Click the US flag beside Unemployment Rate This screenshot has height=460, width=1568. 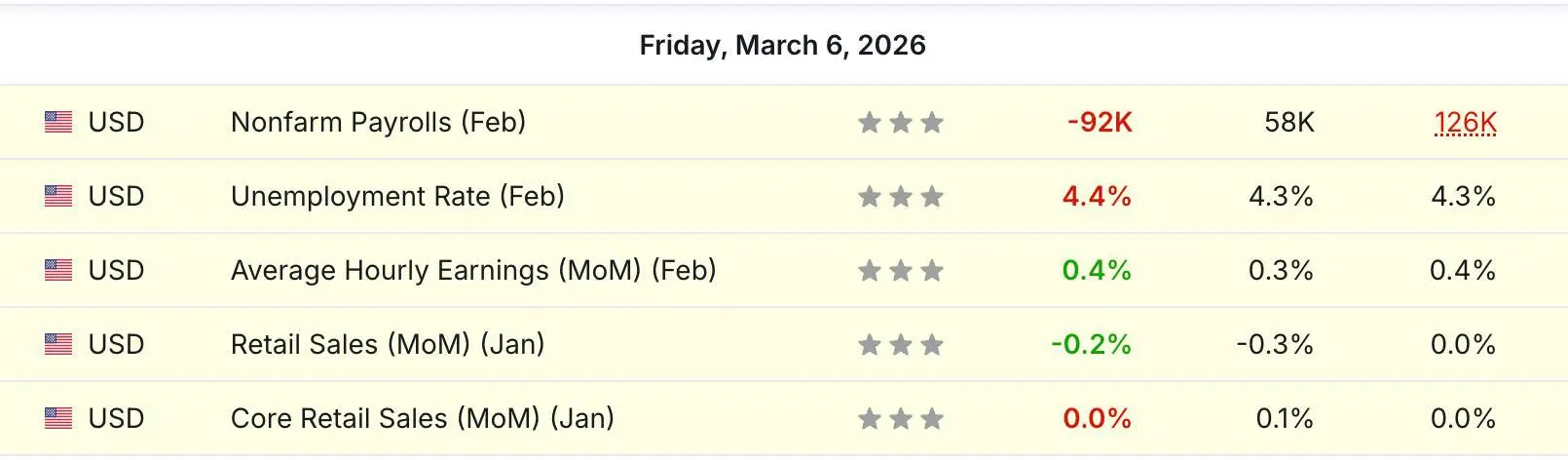point(58,196)
